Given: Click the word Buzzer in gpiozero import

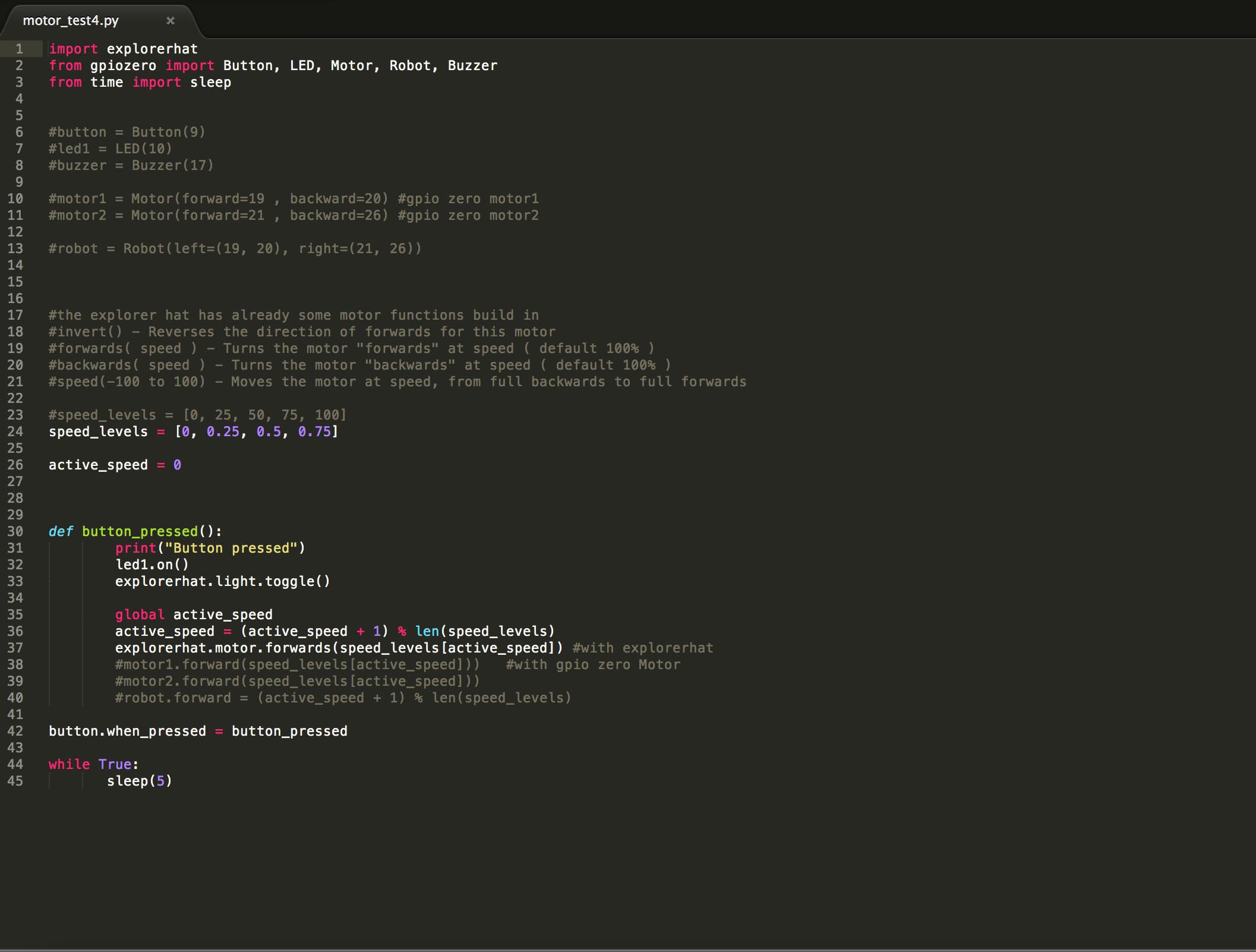Looking at the screenshot, I should [x=472, y=65].
